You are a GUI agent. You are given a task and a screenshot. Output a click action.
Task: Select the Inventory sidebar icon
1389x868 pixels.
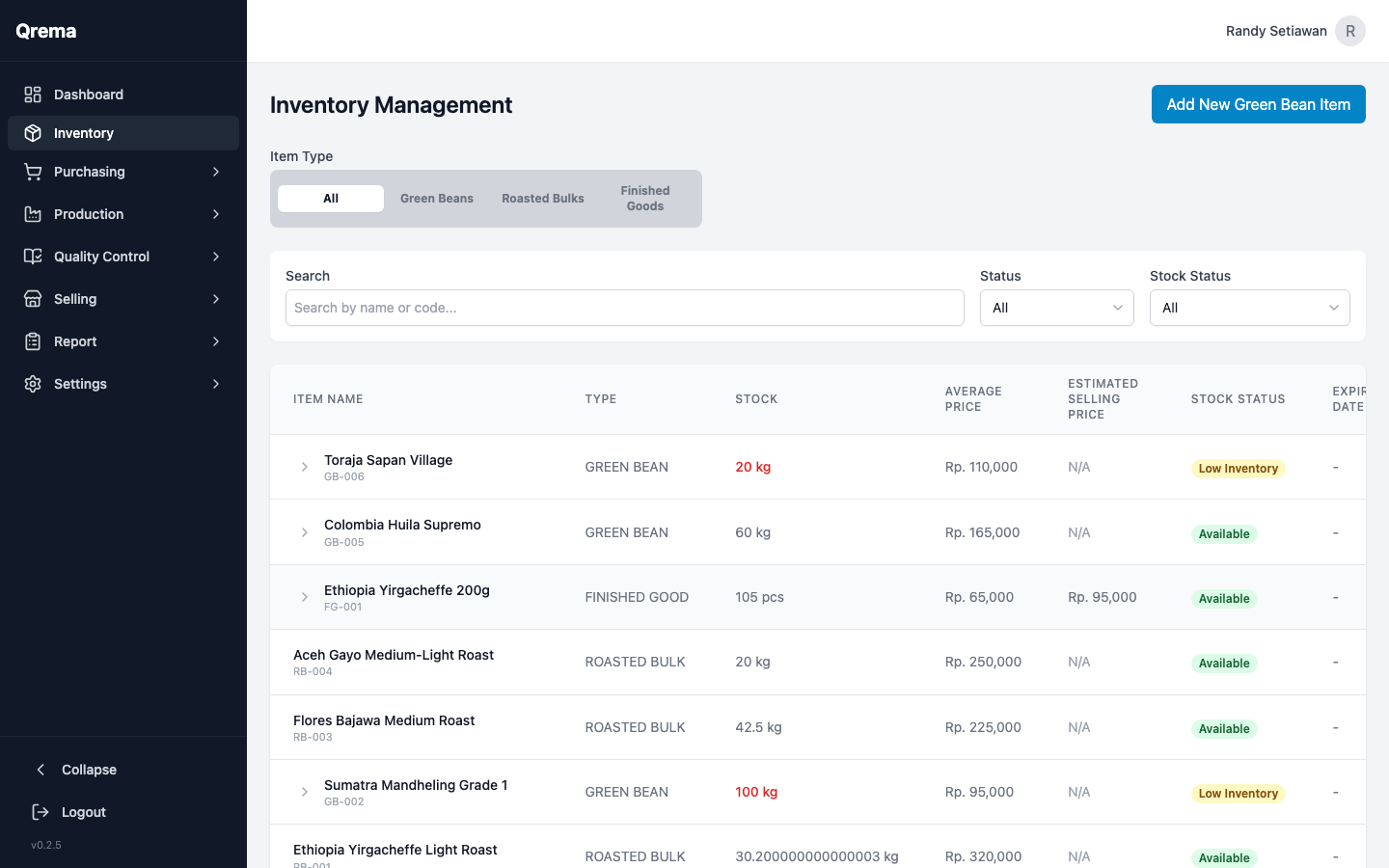(x=32, y=133)
